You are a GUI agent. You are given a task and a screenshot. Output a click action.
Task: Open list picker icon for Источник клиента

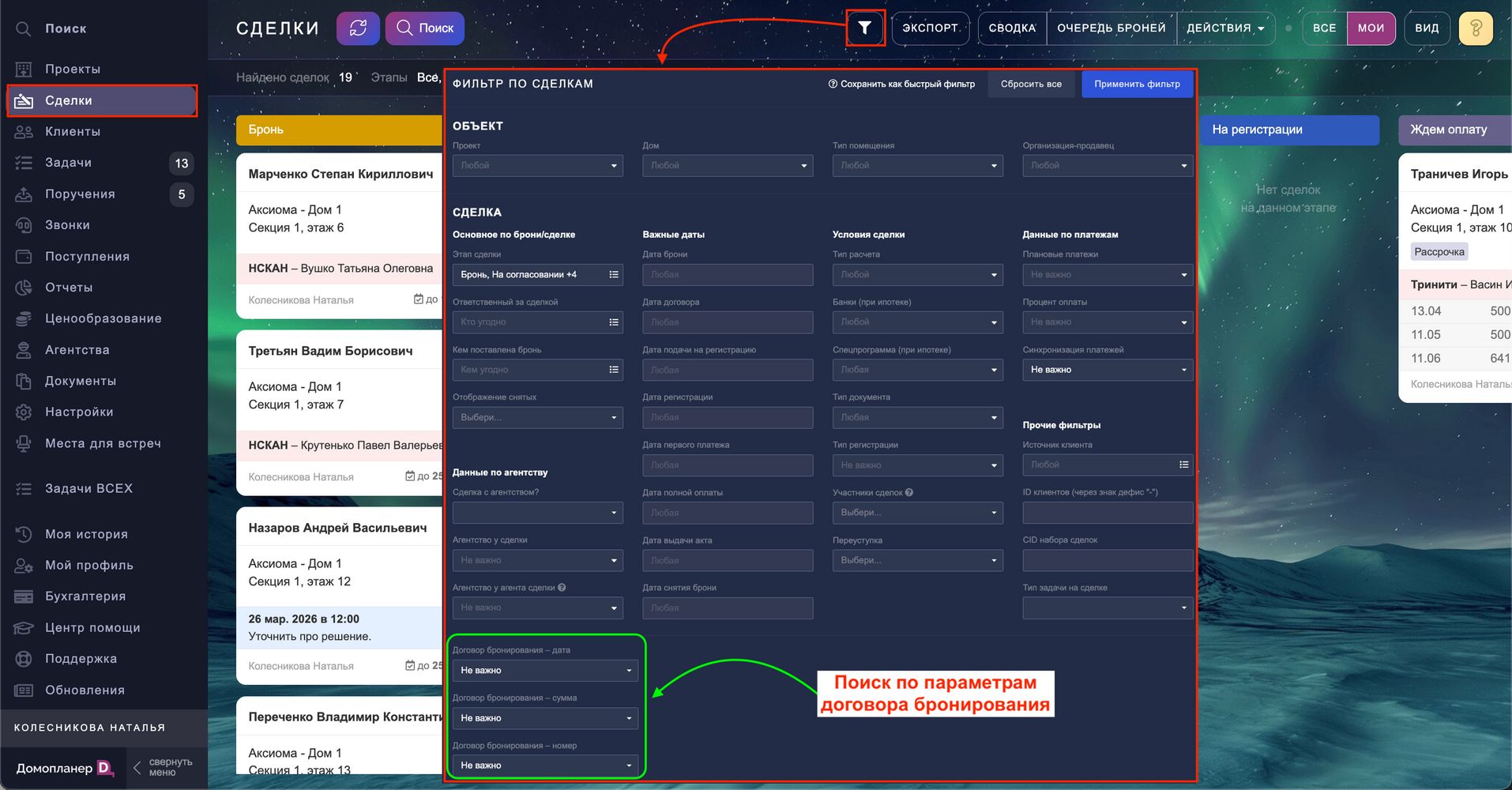1183,465
